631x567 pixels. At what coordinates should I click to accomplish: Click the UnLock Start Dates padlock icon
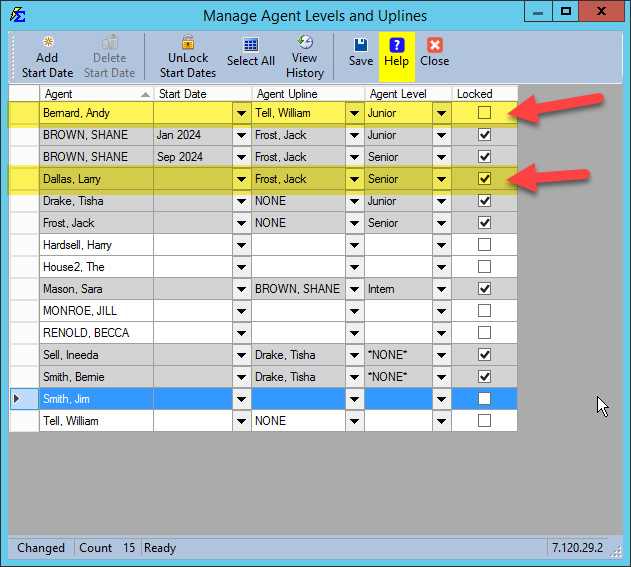187,43
